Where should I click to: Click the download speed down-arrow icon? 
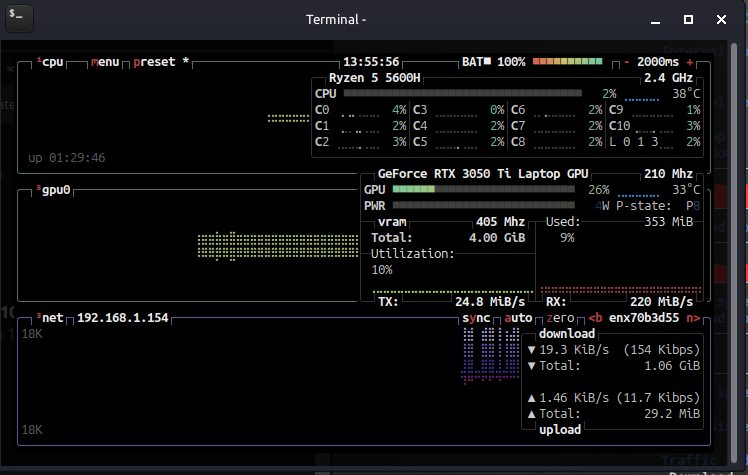click(x=531, y=350)
